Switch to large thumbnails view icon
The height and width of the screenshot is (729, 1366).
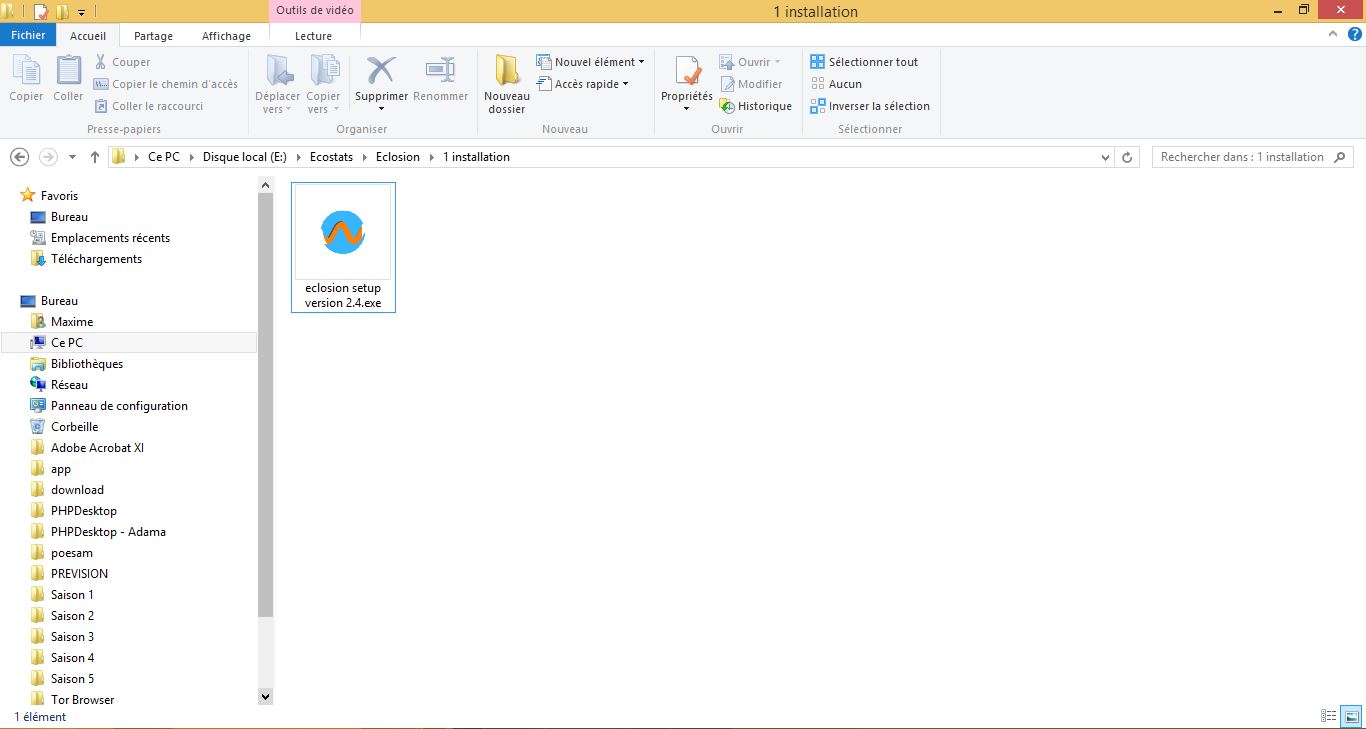pyautogui.click(x=1351, y=716)
